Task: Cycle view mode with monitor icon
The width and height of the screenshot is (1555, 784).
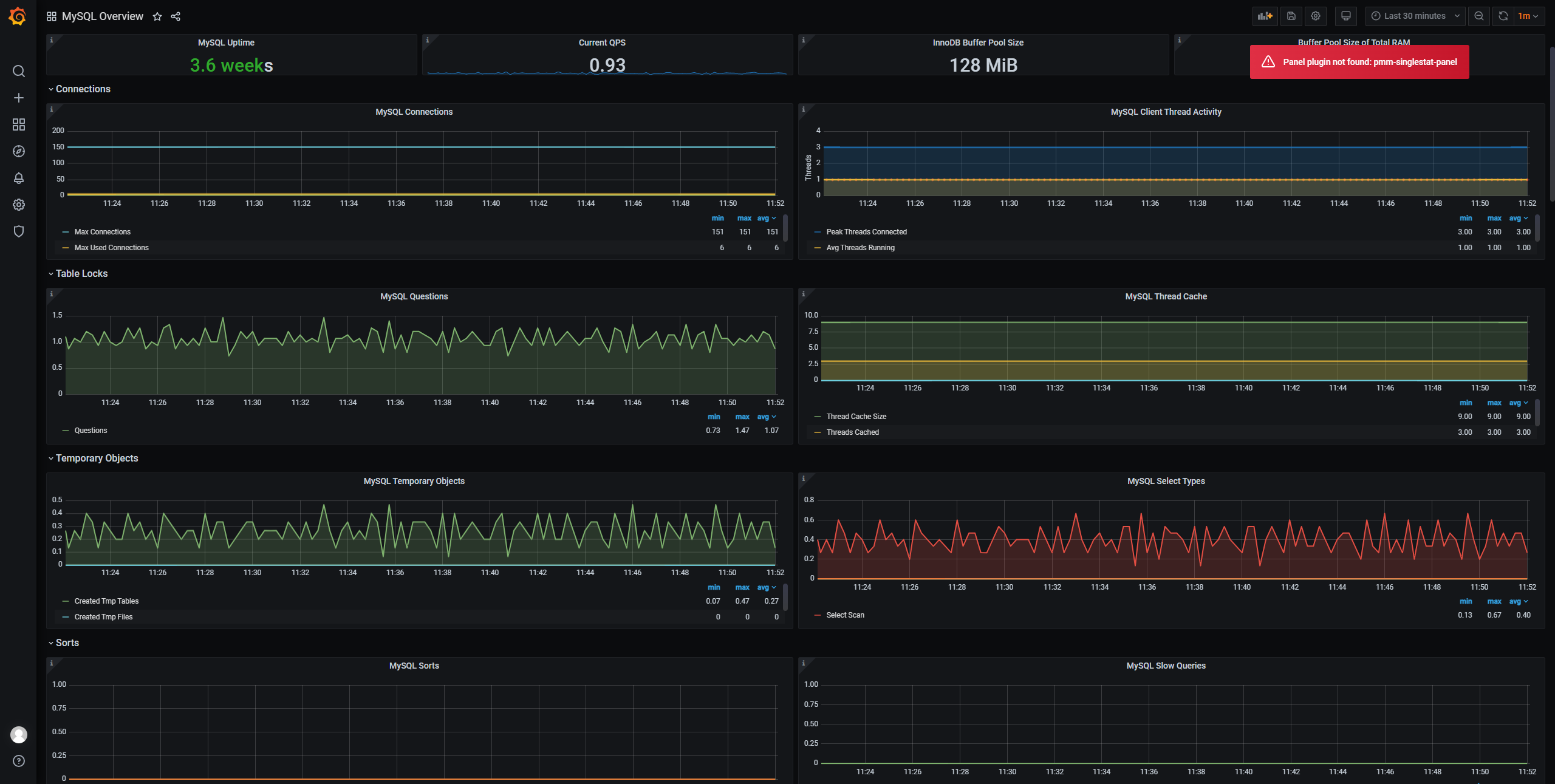Action: pyautogui.click(x=1346, y=16)
